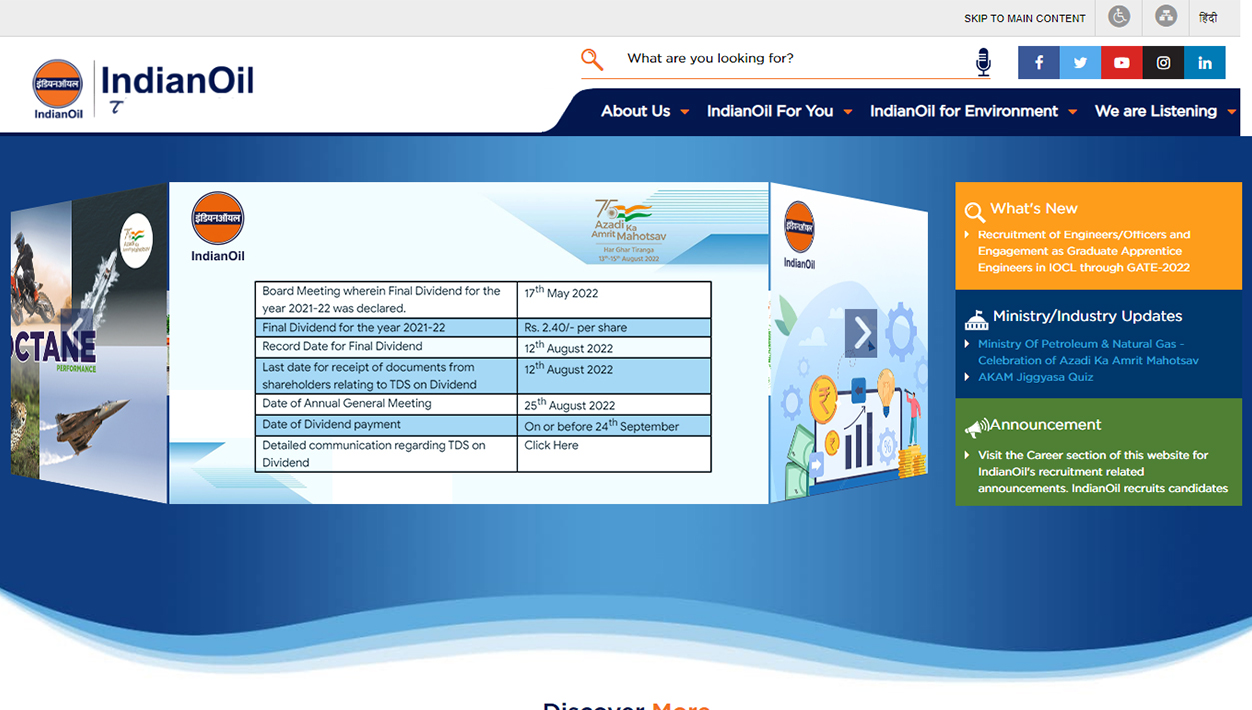Click the Ministry building icon
The width and height of the screenshot is (1252, 710).
coord(976,319)
